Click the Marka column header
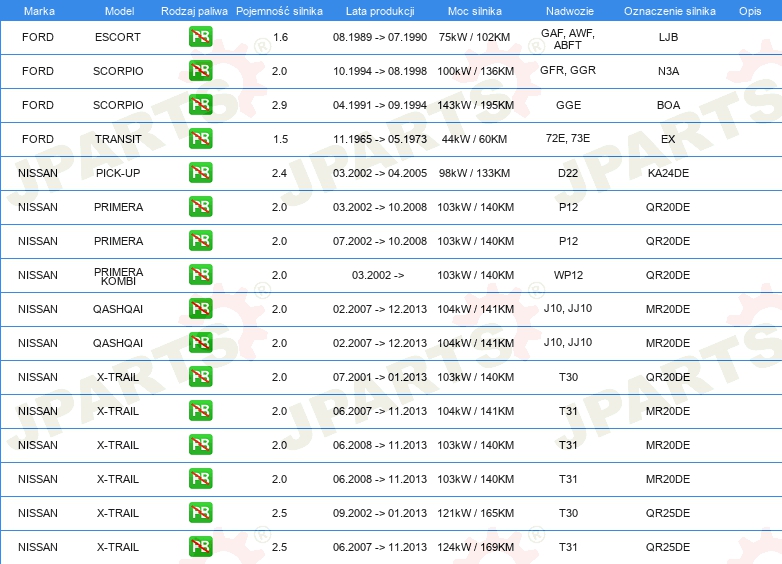 [39, 11]
